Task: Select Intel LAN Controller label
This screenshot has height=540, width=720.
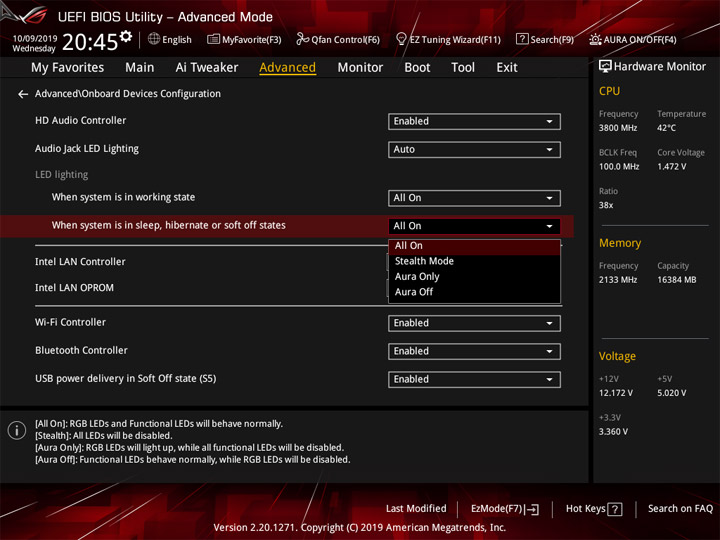Action: click(x=80, y=262)
